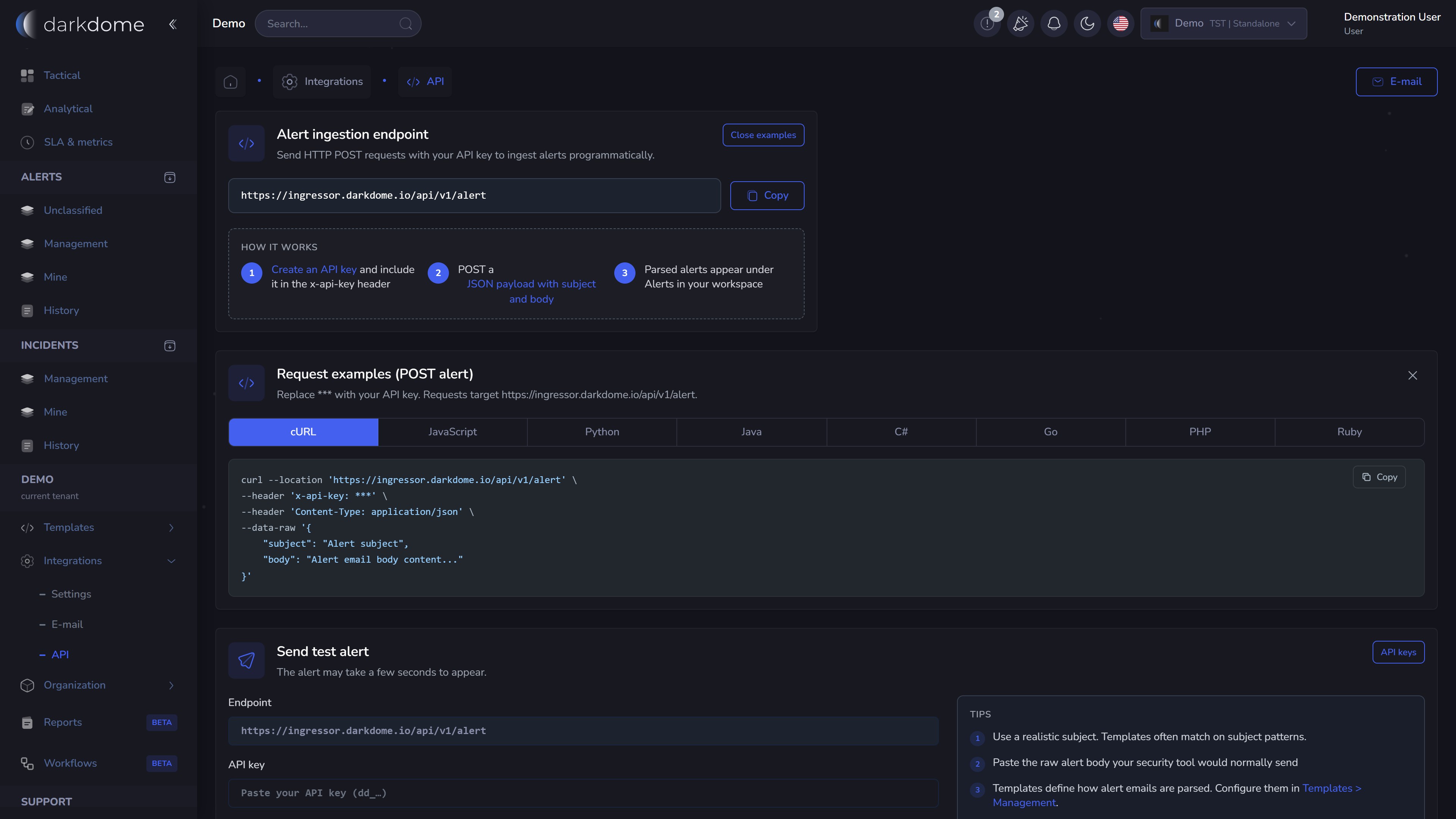
Task: Open Integrations breadcrumb
Action: [322, 82]
